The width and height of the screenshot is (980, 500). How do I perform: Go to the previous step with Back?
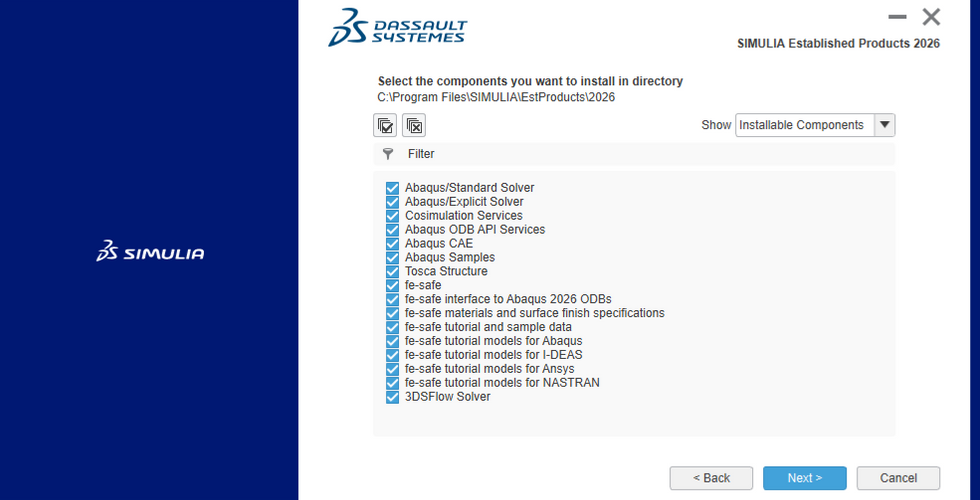point(711,478)
